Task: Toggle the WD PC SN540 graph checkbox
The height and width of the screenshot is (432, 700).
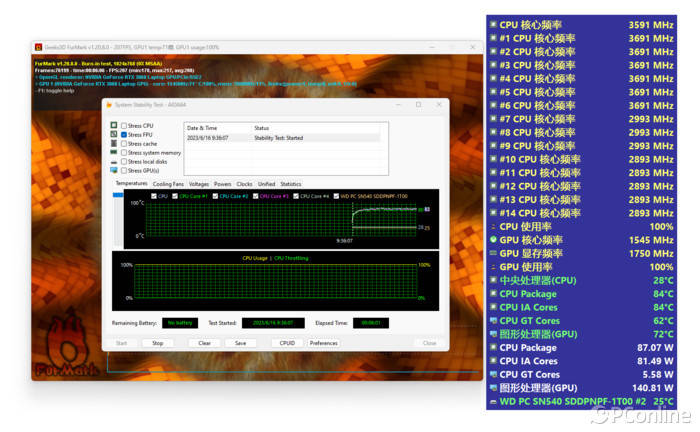Action: click(x=336, y=196)
